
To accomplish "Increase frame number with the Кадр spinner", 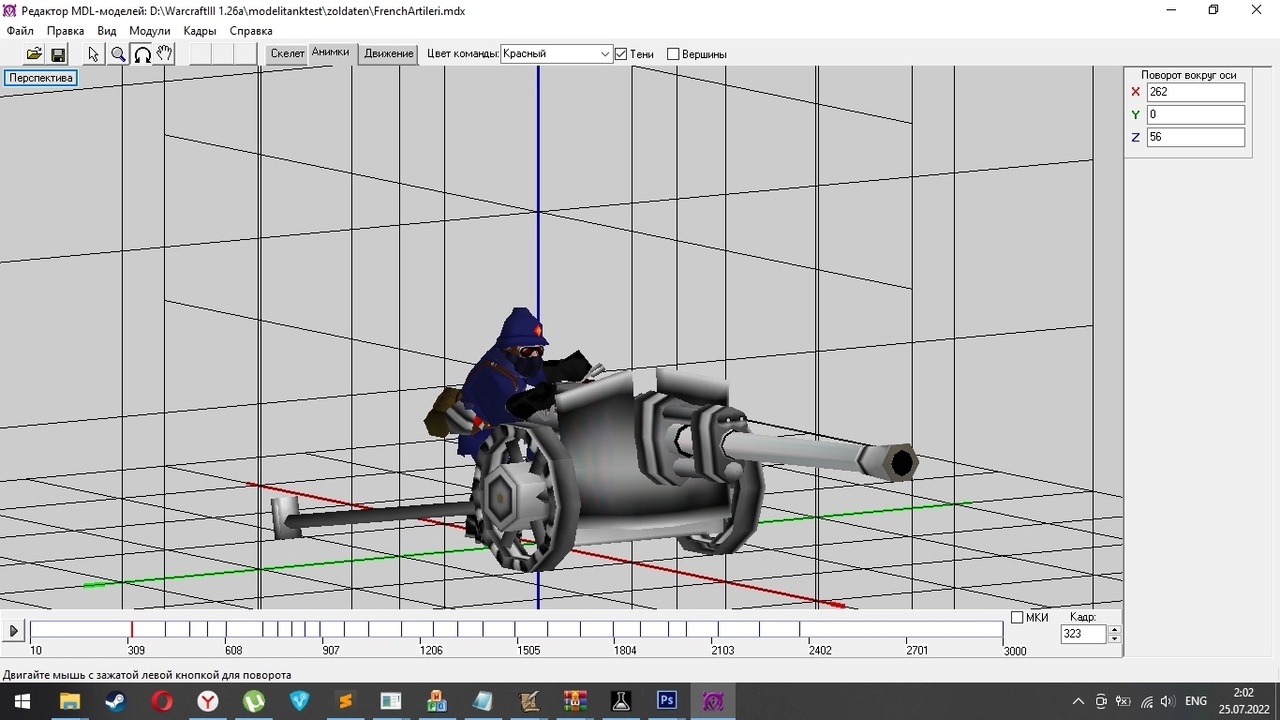I will coord(1115,629).
